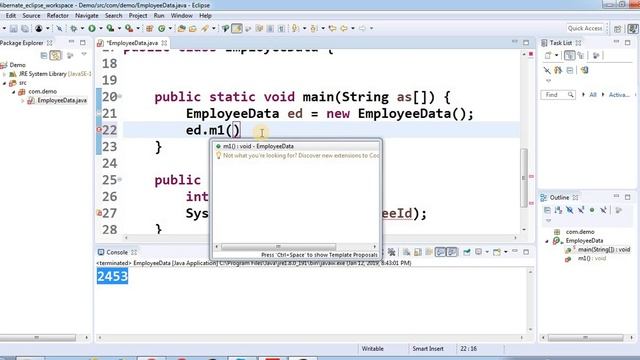Open Display Selected Console dropdown
The image size is (640, 360).
[487, 252]
